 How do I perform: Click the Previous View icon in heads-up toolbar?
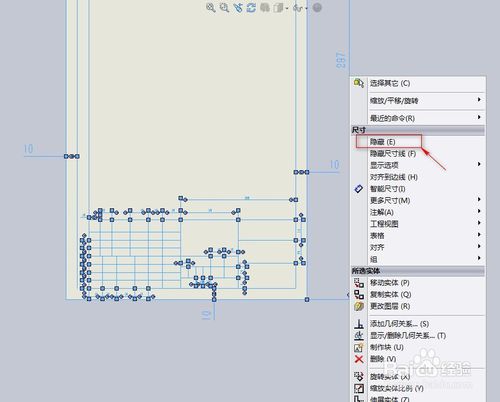point(238,8)
